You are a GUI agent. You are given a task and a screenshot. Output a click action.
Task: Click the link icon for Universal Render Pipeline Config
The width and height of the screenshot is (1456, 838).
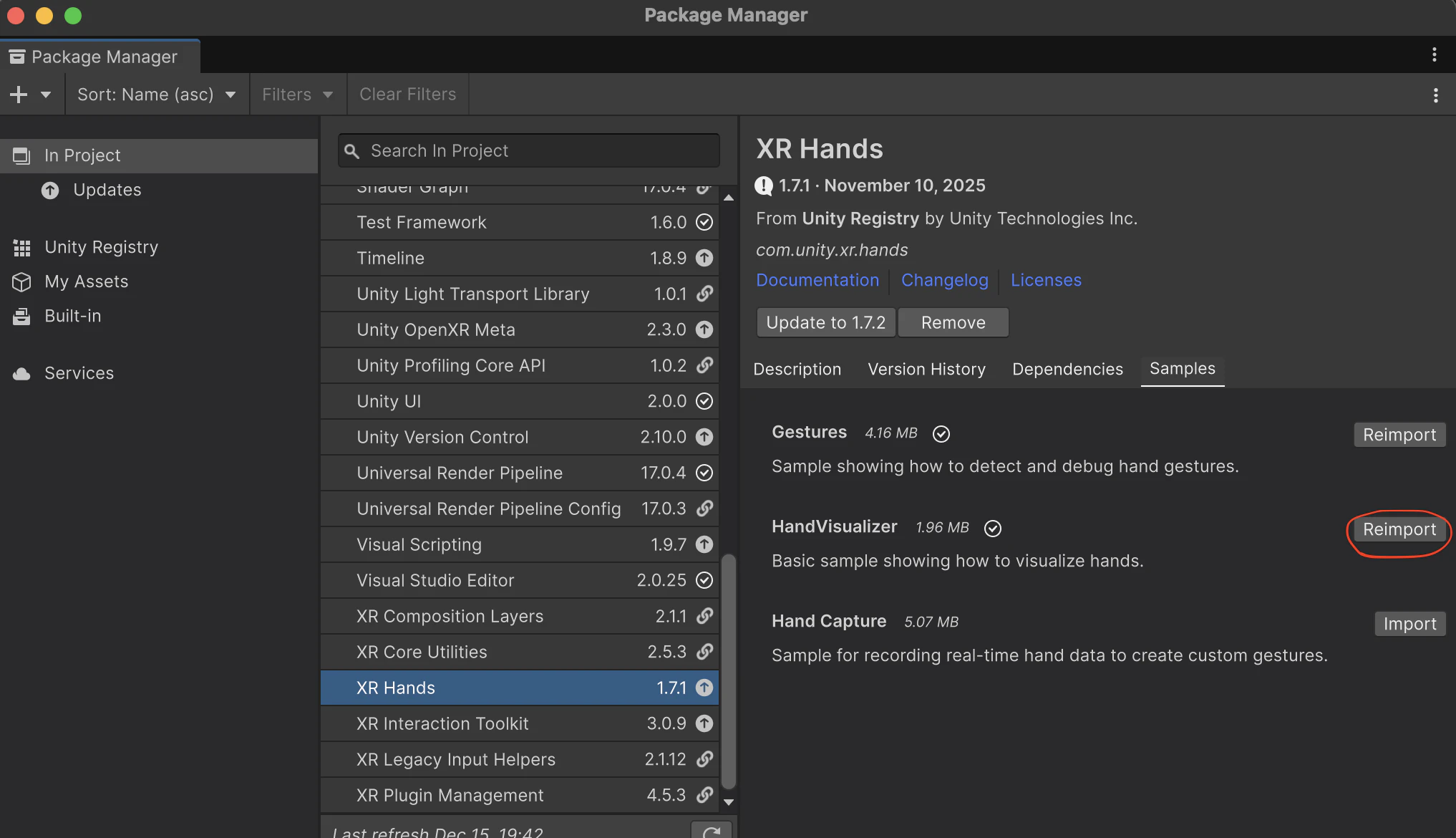point(704,509)
